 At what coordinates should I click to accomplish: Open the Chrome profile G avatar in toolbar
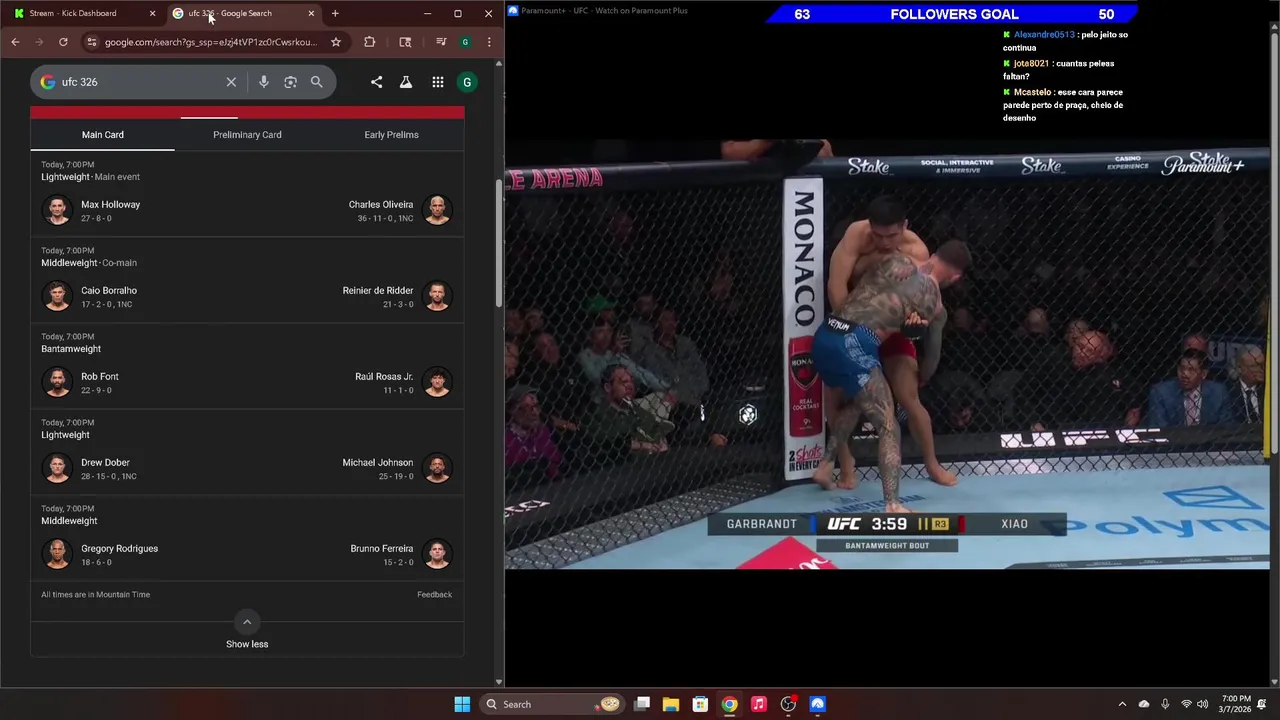tap(465, 42)
